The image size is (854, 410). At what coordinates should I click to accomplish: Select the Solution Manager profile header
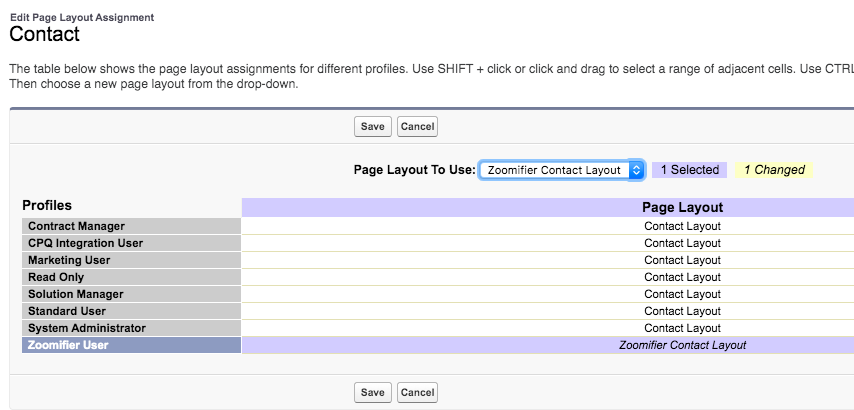(131, 294)
